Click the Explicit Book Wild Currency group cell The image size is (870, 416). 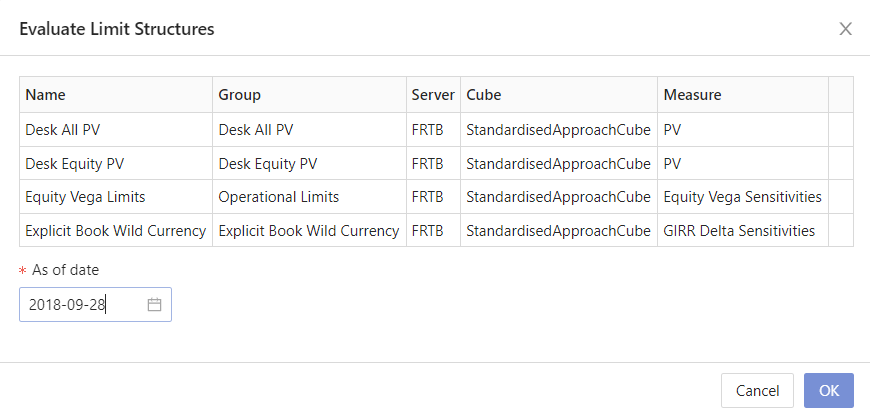(308, 230)
